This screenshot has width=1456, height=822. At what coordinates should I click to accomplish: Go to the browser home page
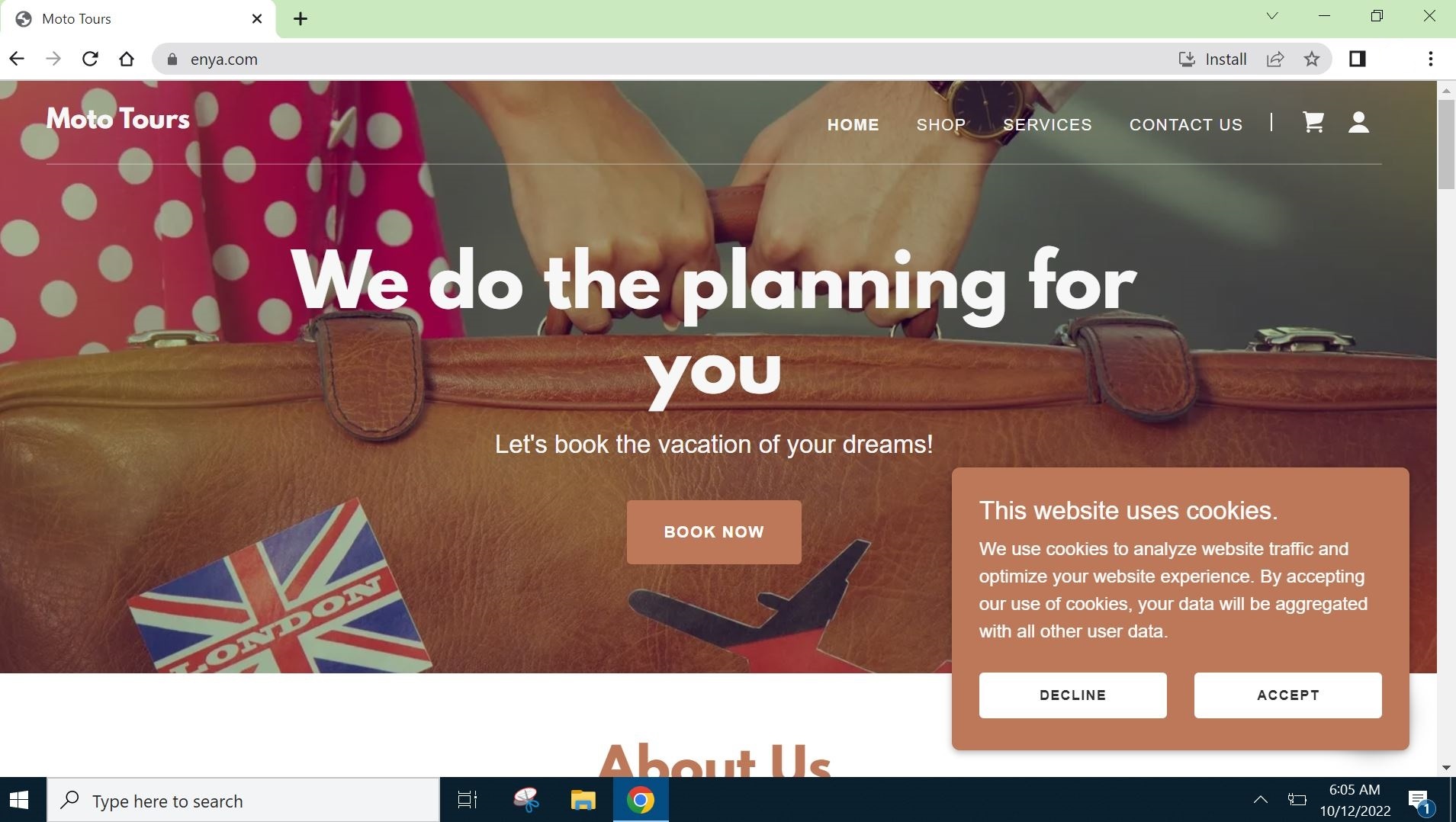127,59
